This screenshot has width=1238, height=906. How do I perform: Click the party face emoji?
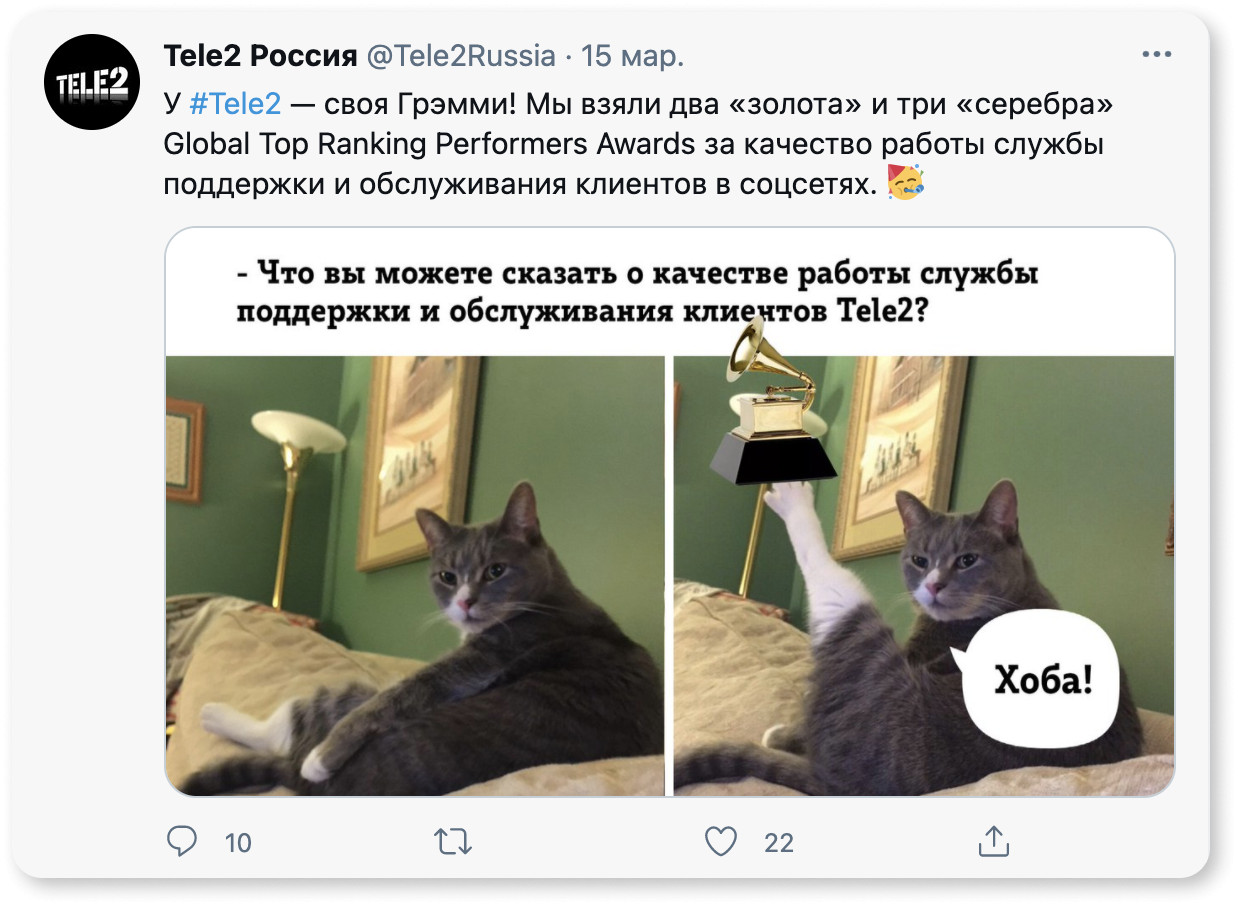point(905,183)
